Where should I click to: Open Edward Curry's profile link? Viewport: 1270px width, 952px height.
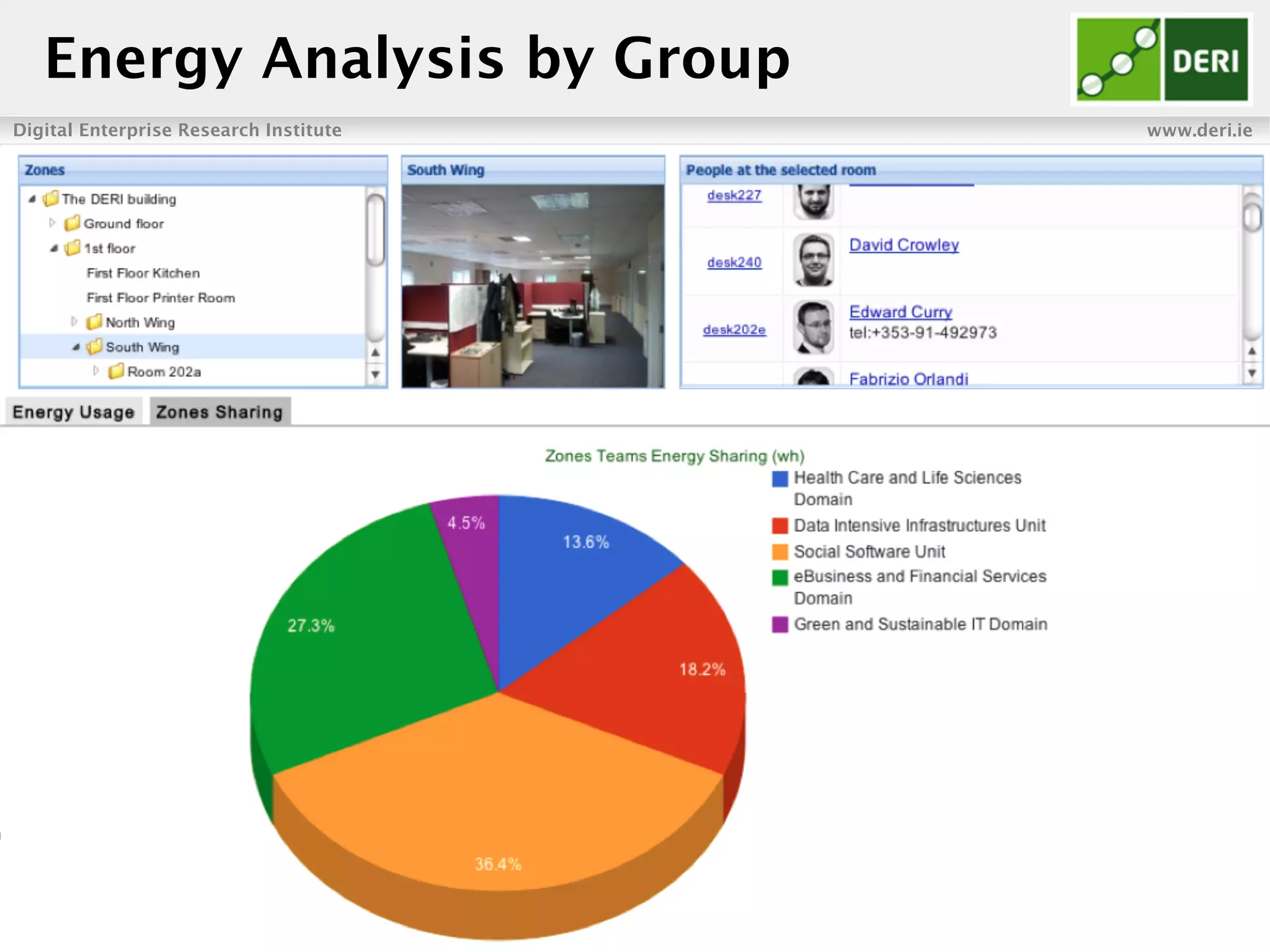click(x=900, y=312)
